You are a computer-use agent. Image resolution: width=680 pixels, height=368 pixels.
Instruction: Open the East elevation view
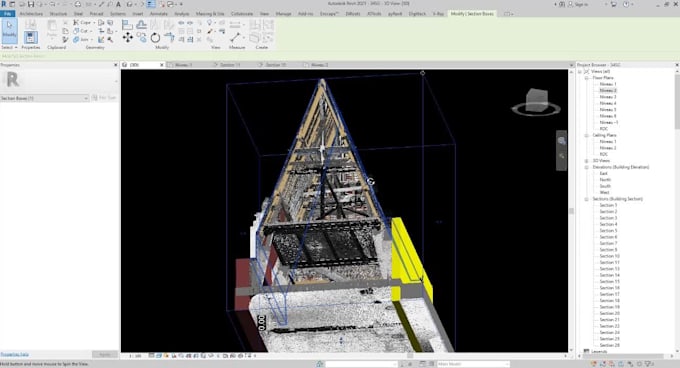(x=603, y=173)
